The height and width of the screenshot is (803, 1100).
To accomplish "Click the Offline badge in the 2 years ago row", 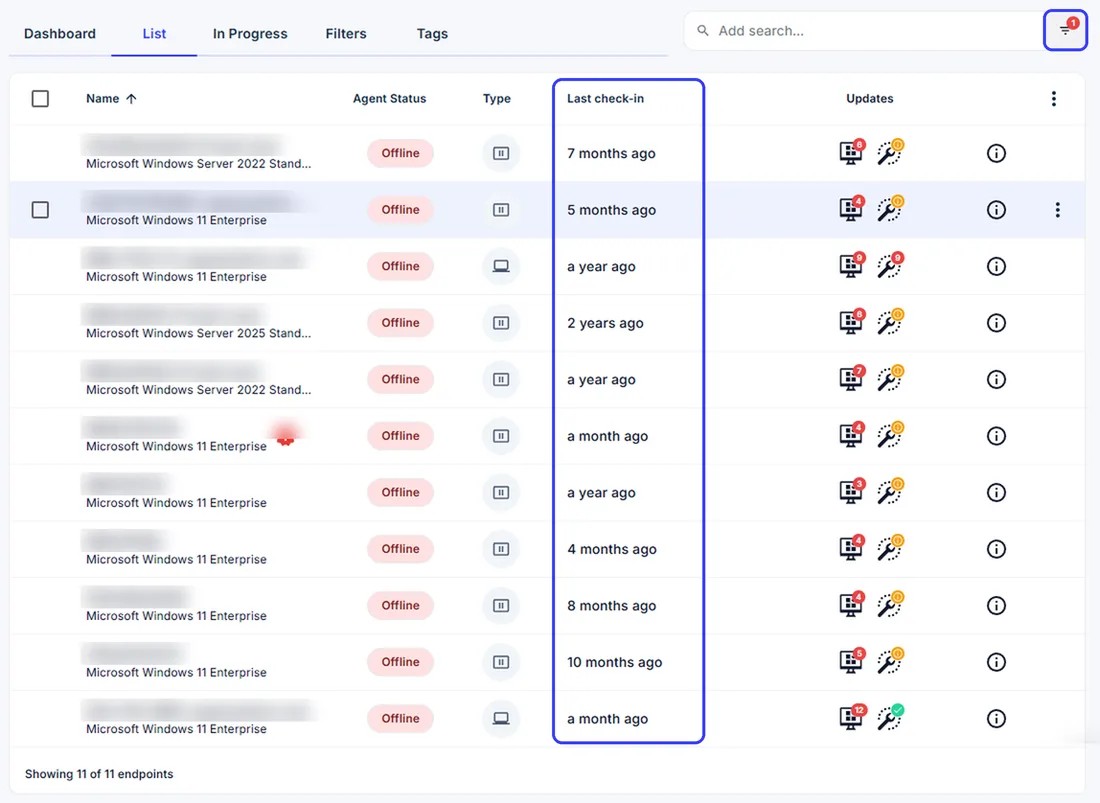I will [400, 323].
